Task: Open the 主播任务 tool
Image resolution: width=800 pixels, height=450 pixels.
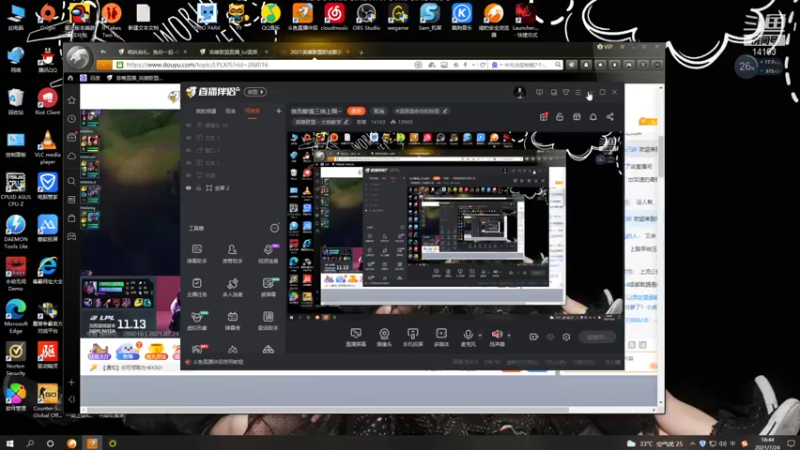Action: (197, 287)
